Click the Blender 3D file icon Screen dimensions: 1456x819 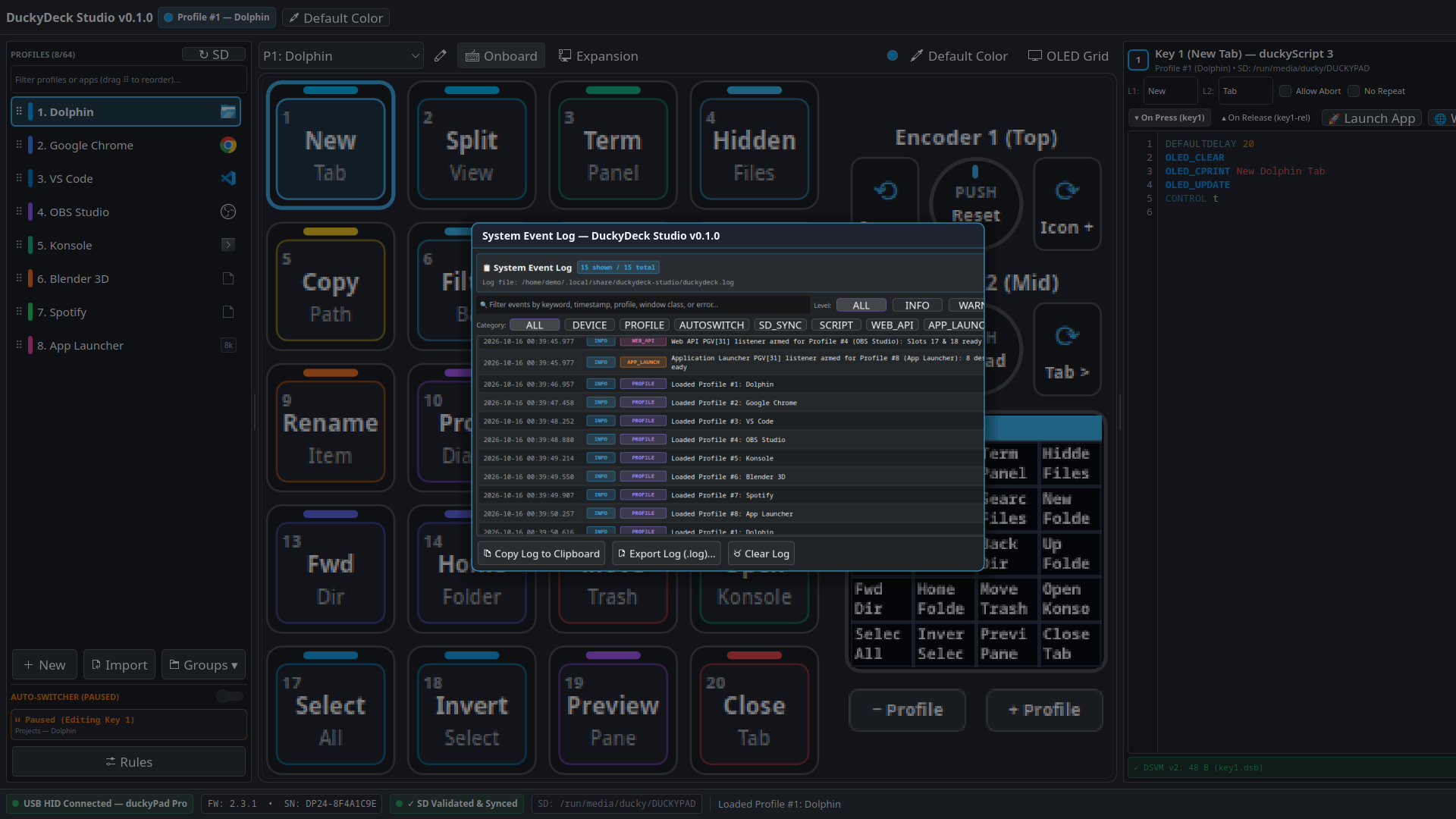[x=228, y=278]
